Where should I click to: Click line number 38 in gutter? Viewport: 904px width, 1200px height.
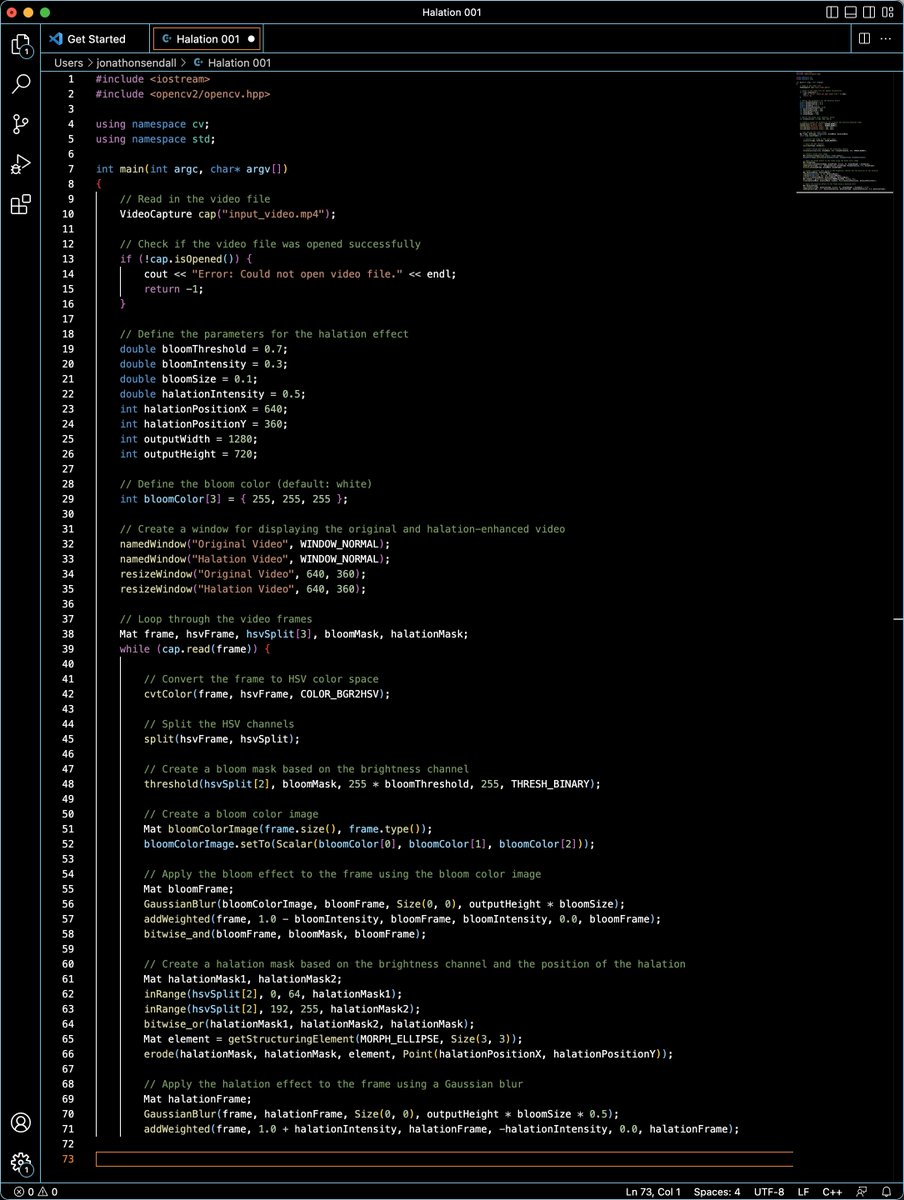[68, 634]
